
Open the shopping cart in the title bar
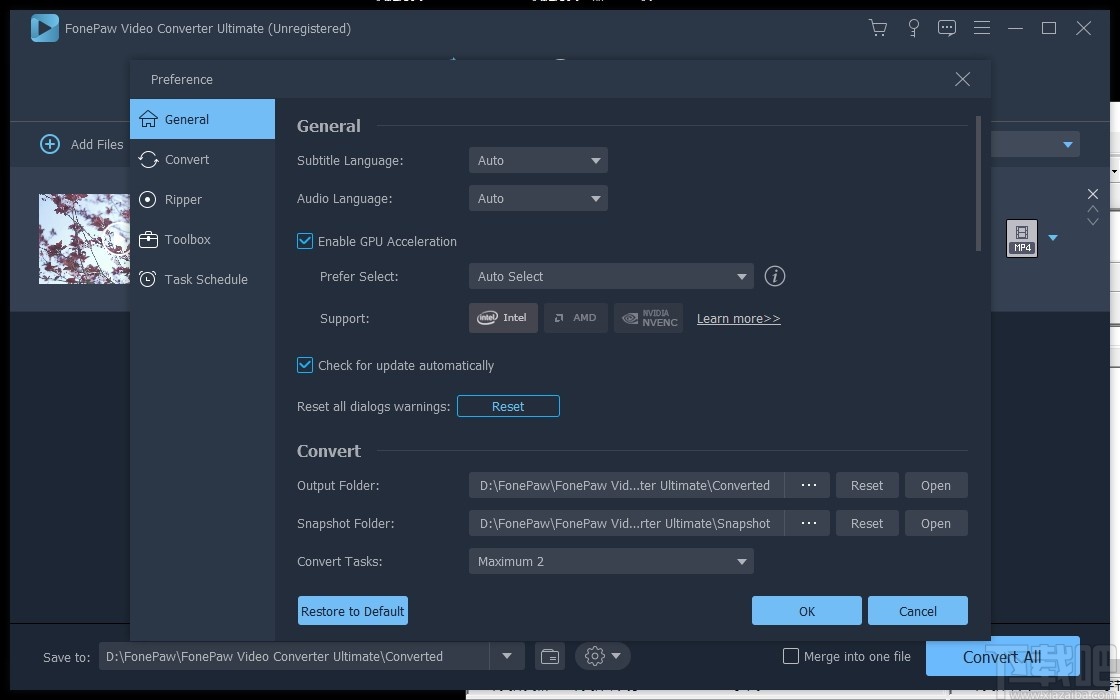(878, 28)
